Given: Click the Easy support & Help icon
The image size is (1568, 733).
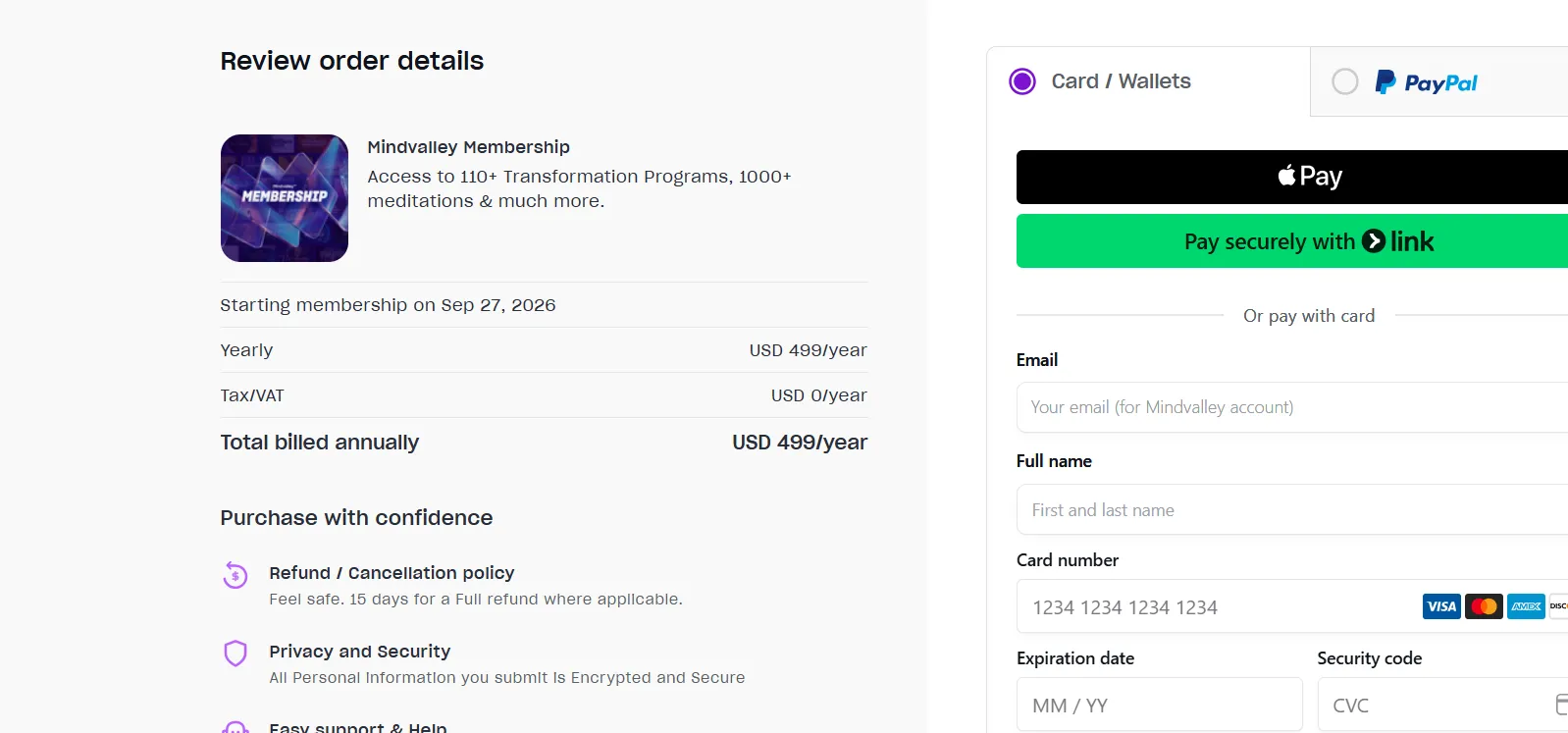Looking at the screenshot, I should 235,727.
